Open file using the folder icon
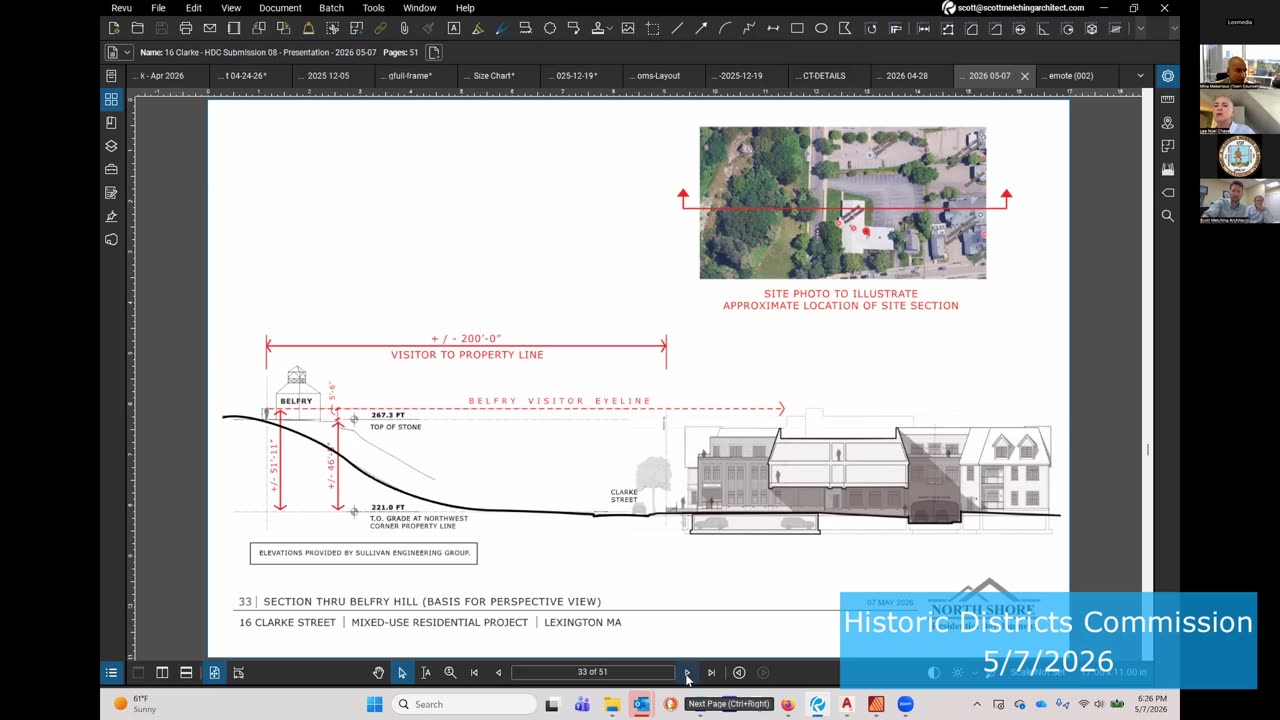This screenshot has height=720, width=1280. [138, 29]
